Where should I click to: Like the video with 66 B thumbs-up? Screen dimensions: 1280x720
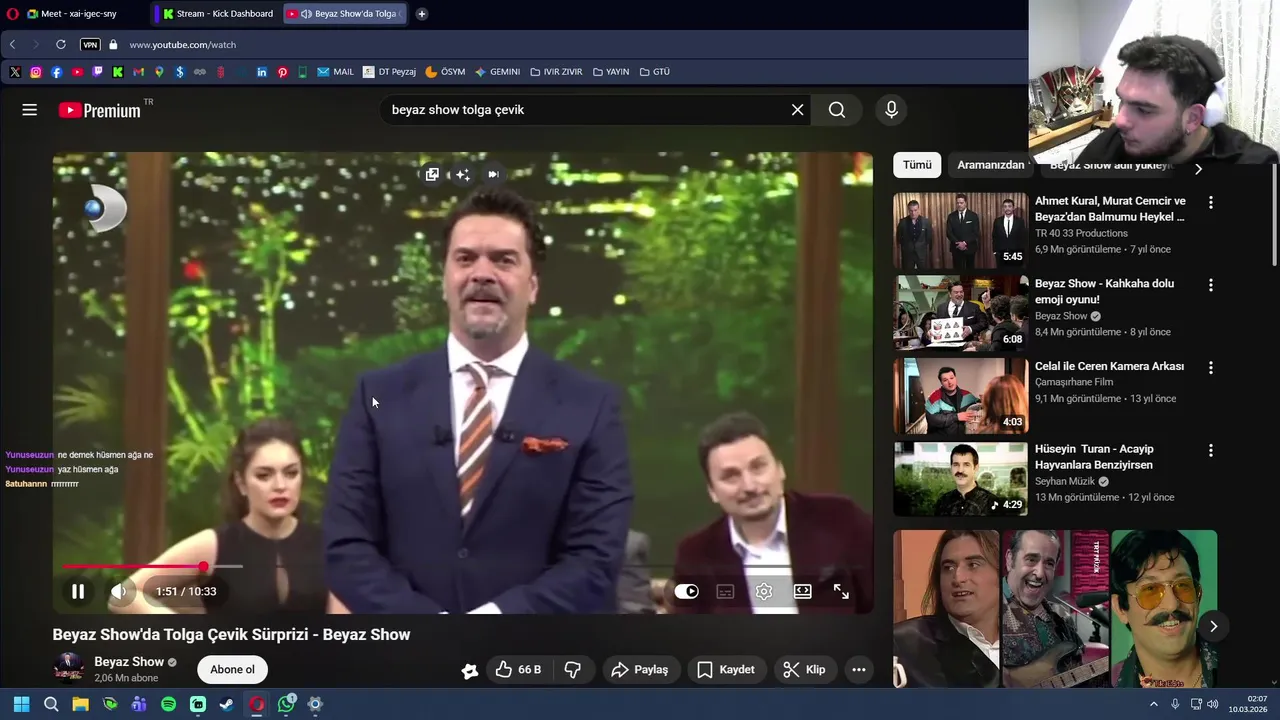coord(518,670)
